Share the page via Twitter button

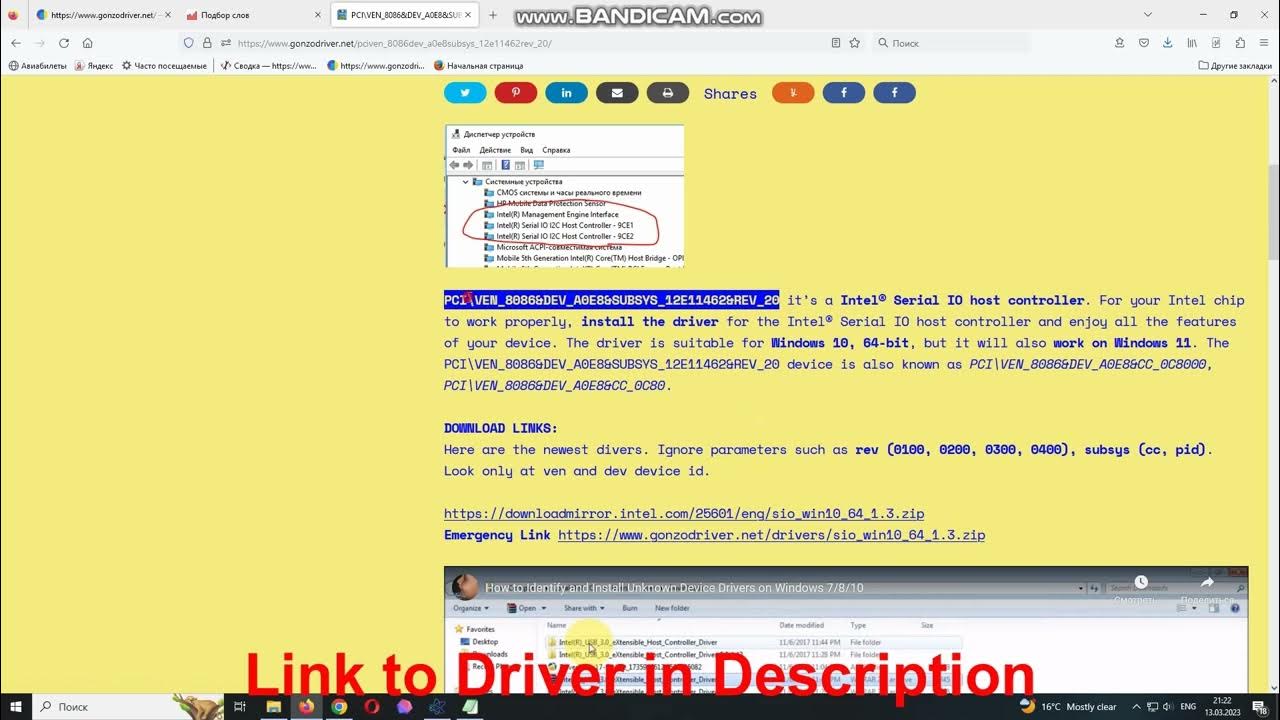(465, 93)
